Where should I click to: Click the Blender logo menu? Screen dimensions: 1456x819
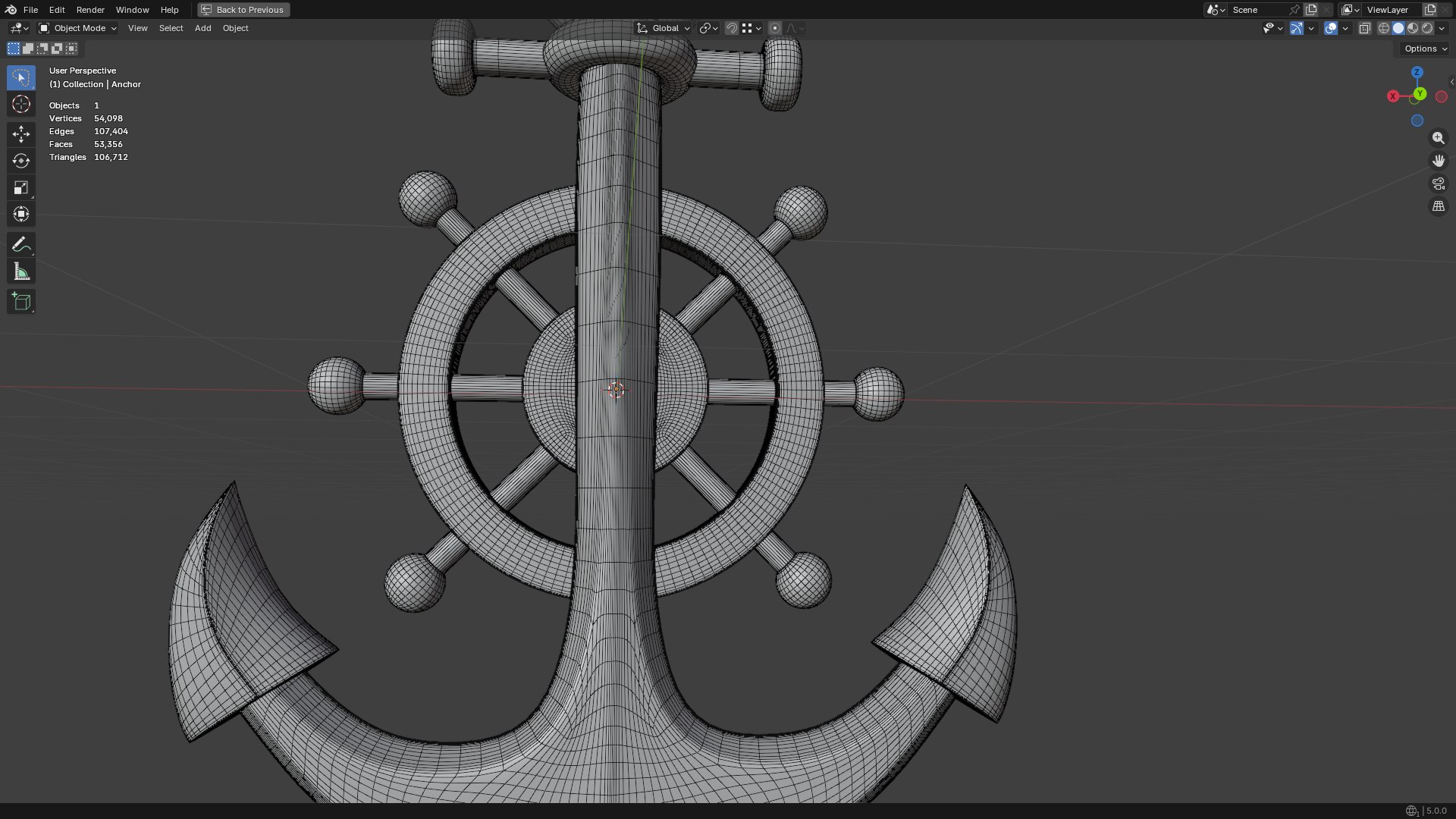click(11, 10)
